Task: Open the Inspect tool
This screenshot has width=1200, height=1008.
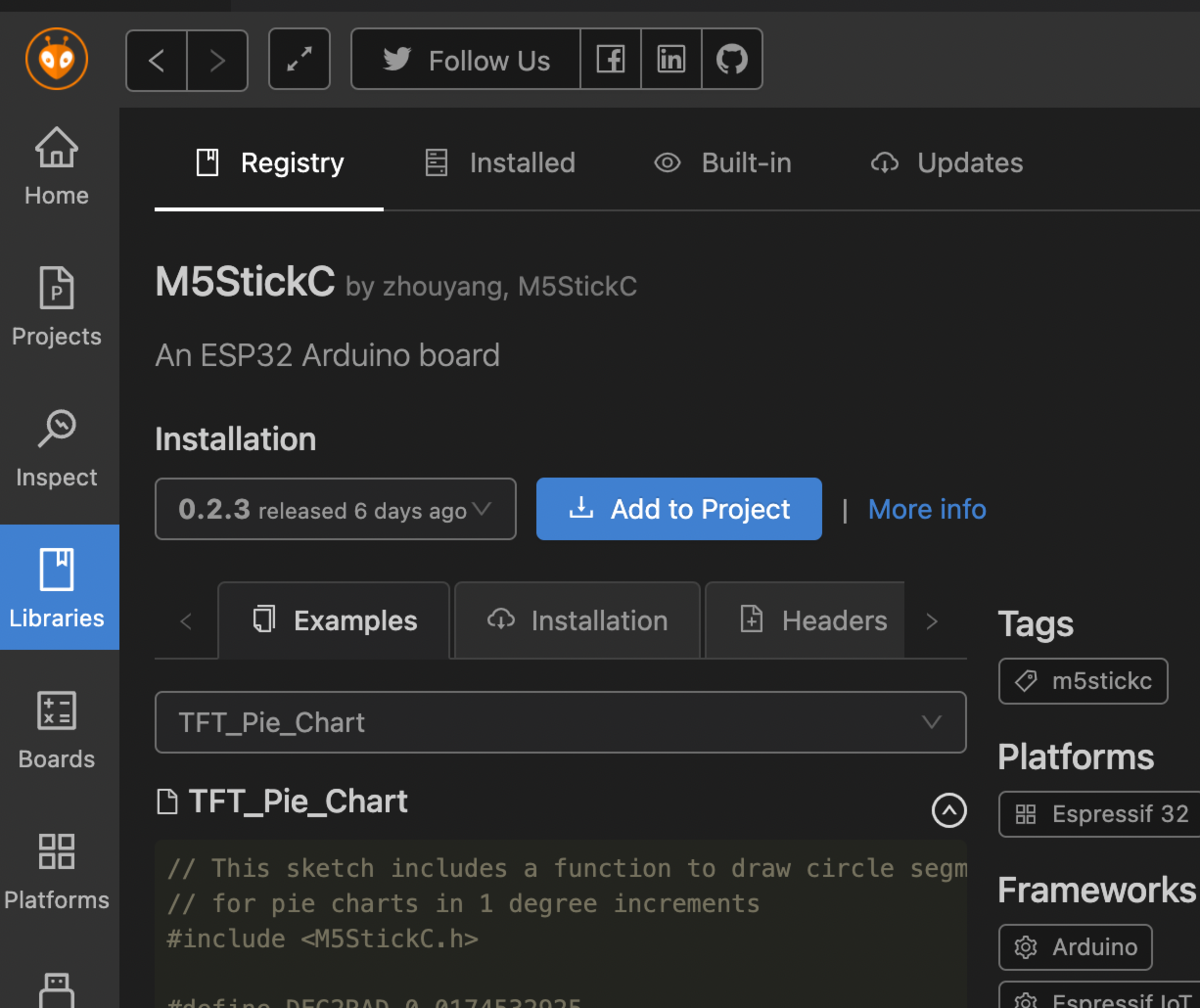Action: pyautogui.click(x=57, y=448)
